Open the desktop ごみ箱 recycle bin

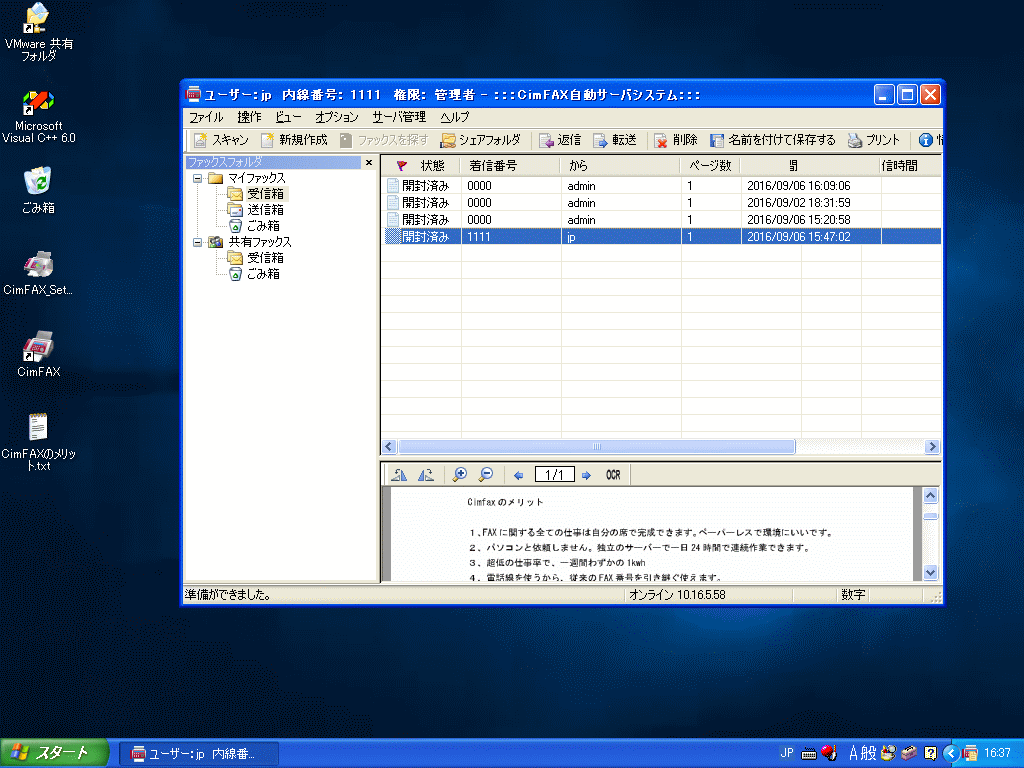(x=39, y=190)
